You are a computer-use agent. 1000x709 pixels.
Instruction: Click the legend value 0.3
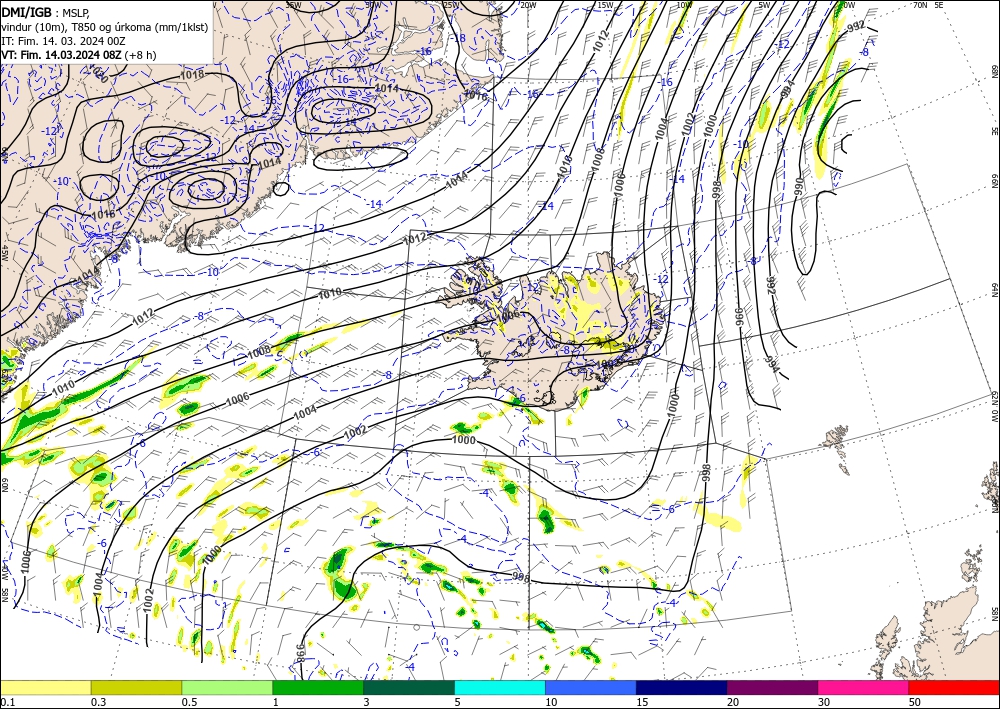(98, 702)
